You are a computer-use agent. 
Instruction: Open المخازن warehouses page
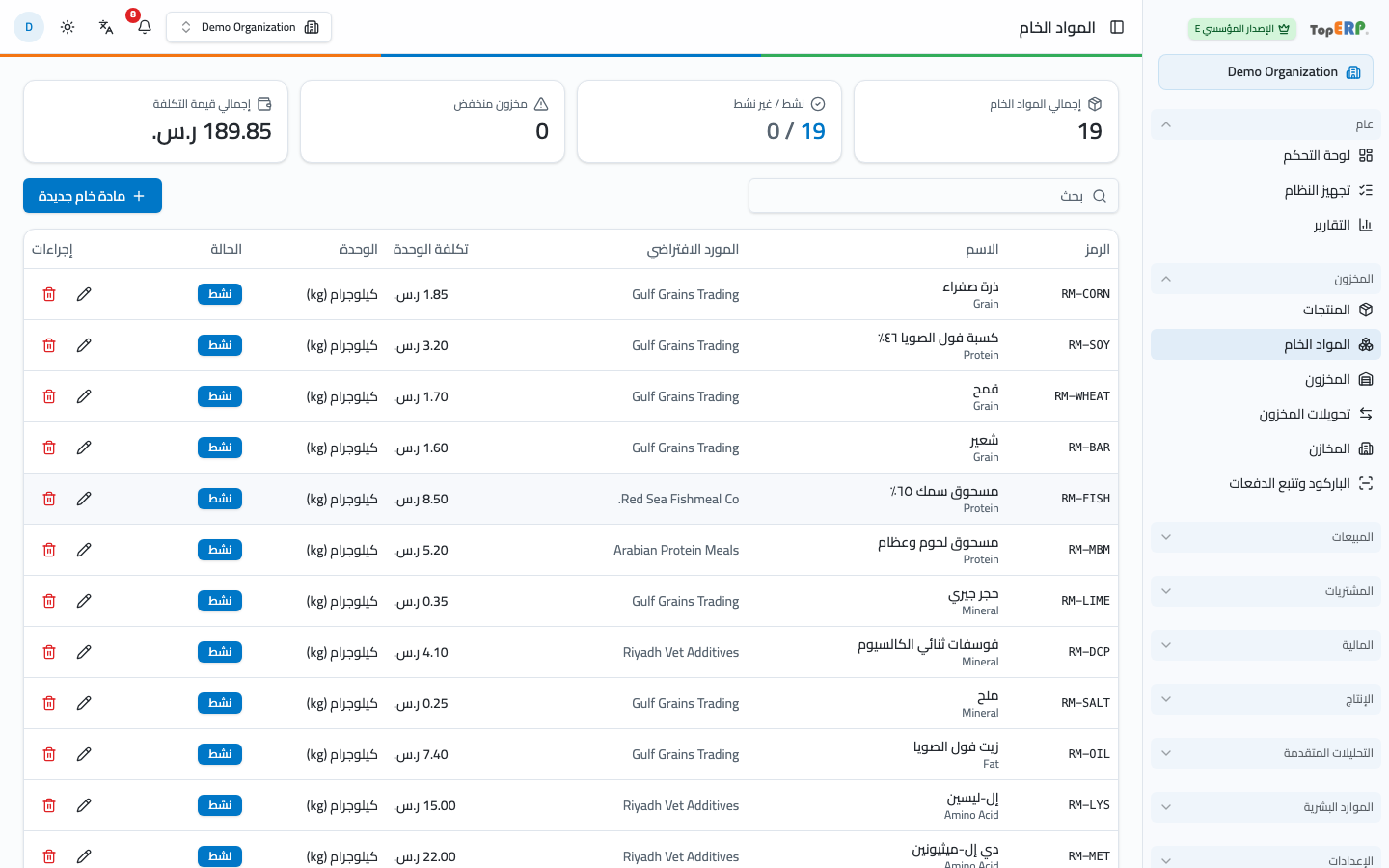click(1266, 448)
